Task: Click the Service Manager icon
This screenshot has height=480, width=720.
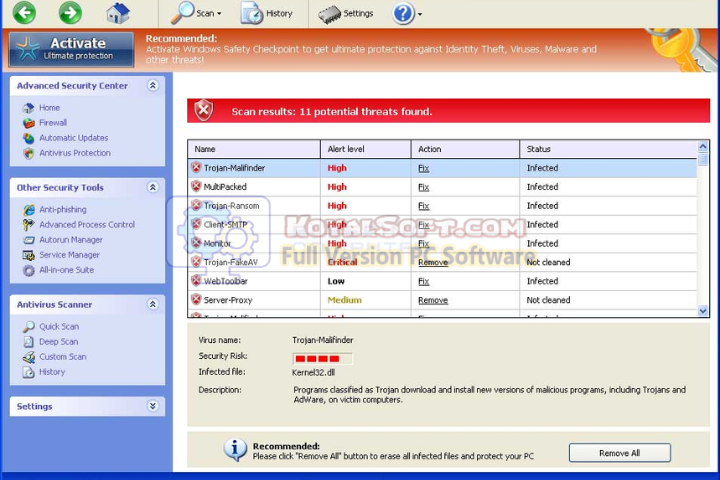Action: (x=28, y=255)
